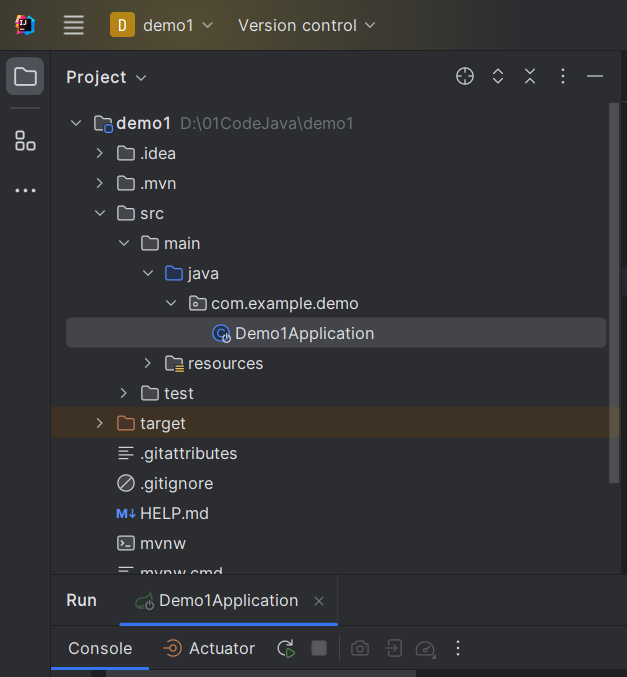Select the test folder row
The image size is (627, 677).
(336, 393)
